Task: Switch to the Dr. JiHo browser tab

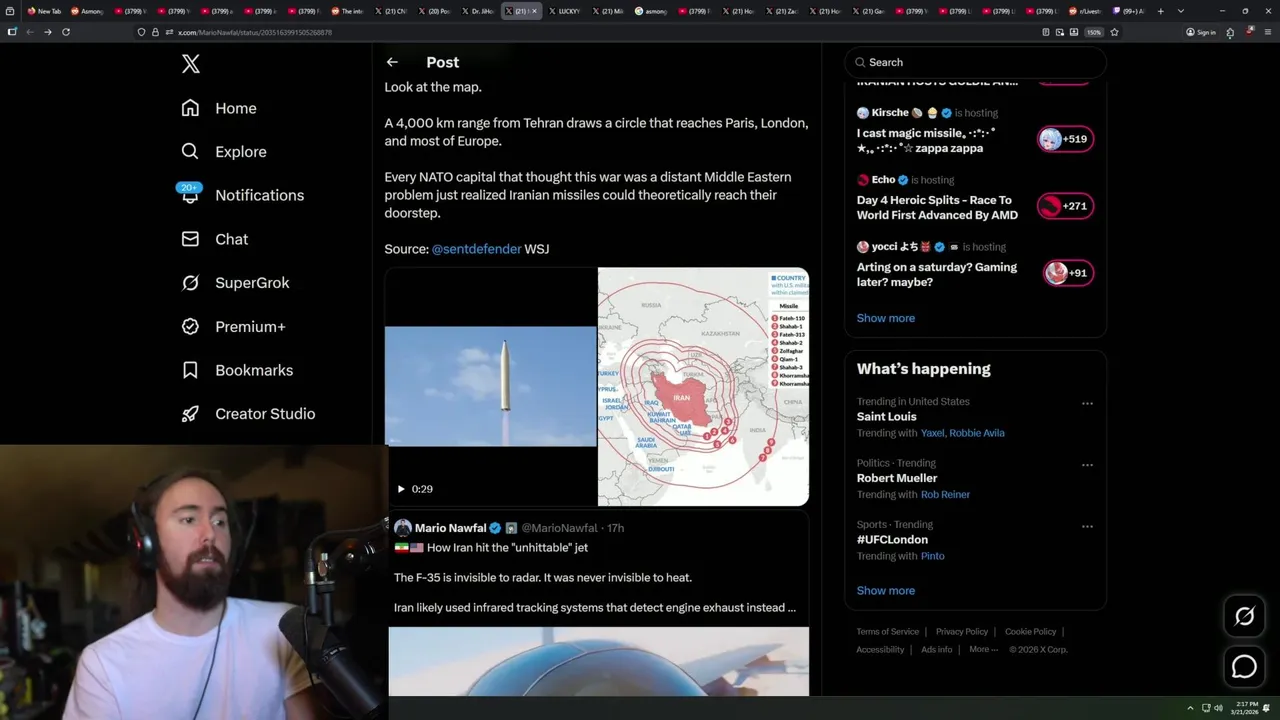Action: click(478, 11)
